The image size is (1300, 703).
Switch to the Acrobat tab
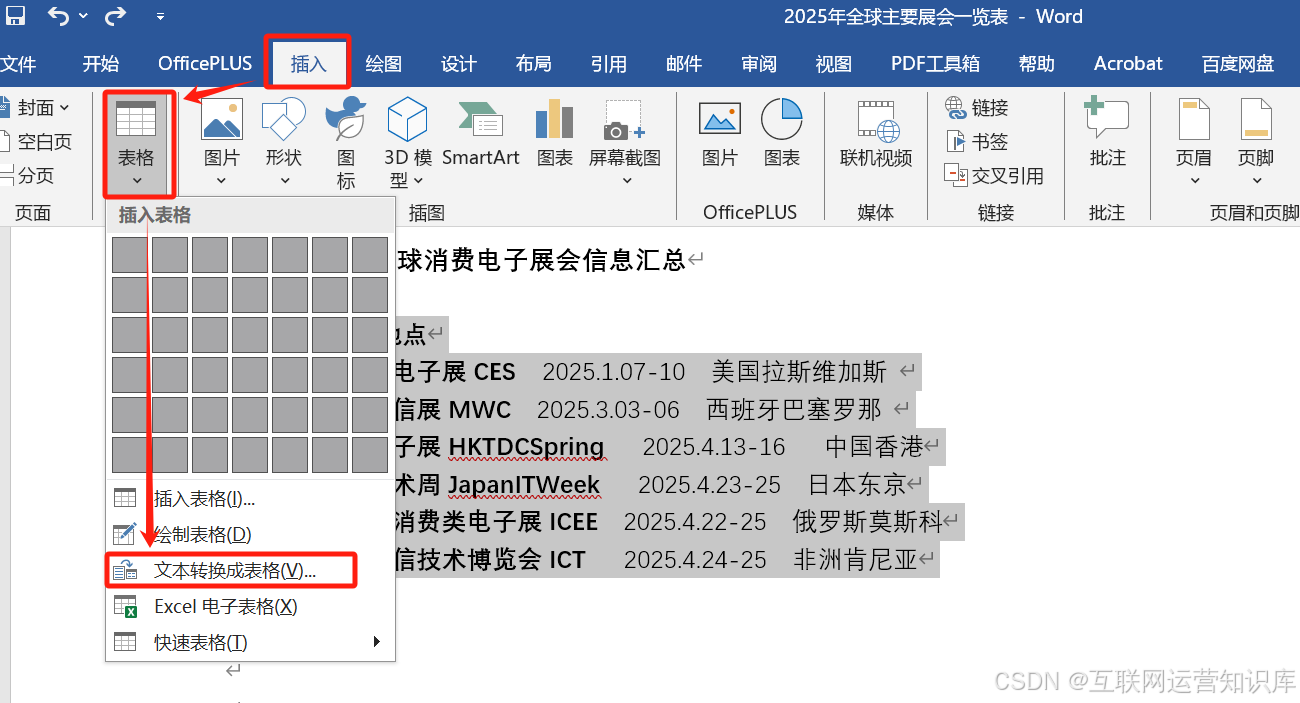1128,64
